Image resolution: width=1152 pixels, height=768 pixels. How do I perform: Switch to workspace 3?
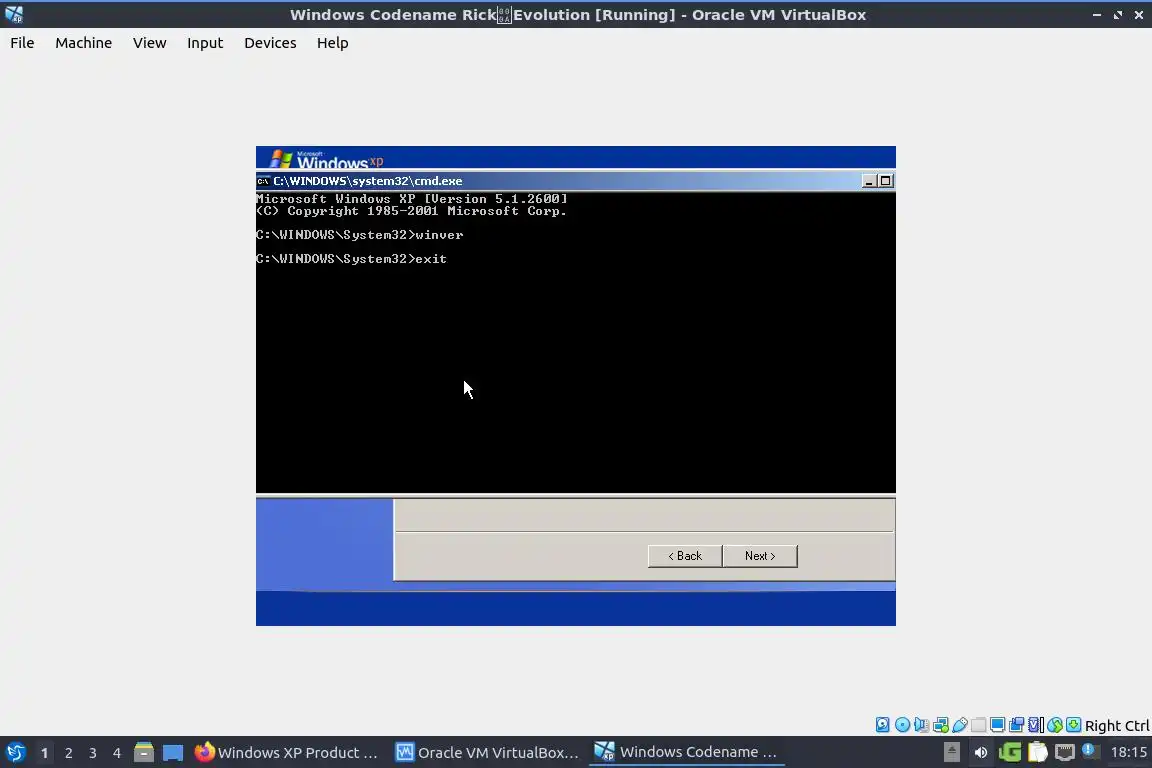coord(93,753)
